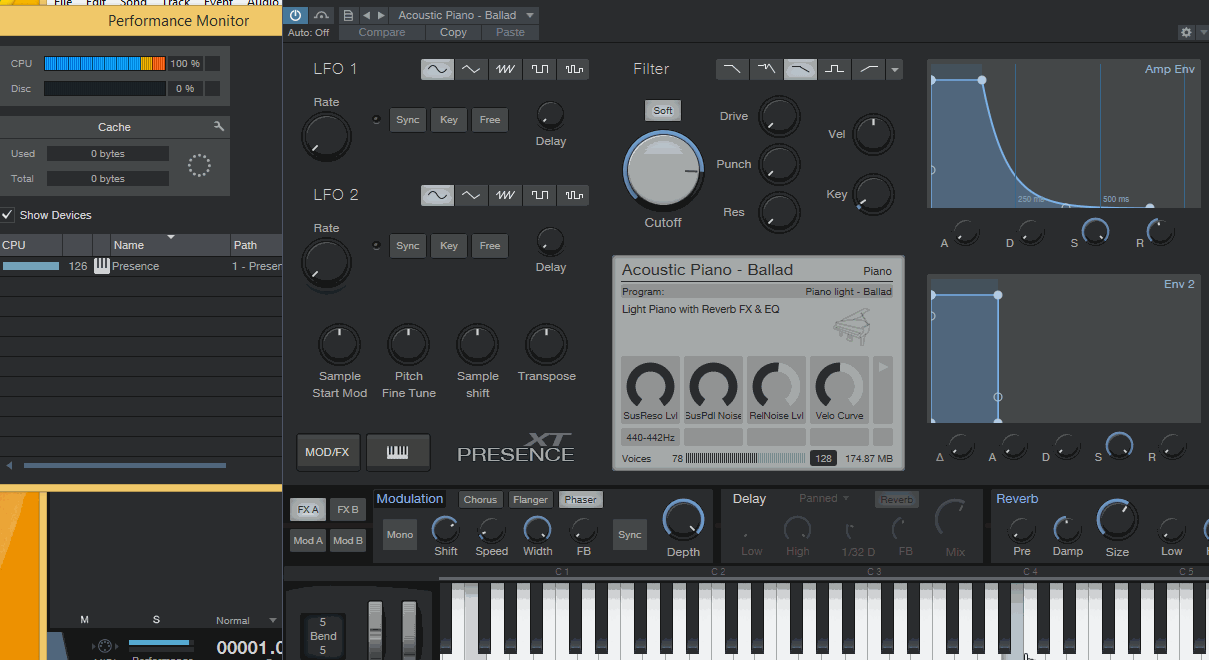The height and width of the screenshot is (660, 1209).
Task: Select the highlighted third filter type icon
Action: point(800,69)
